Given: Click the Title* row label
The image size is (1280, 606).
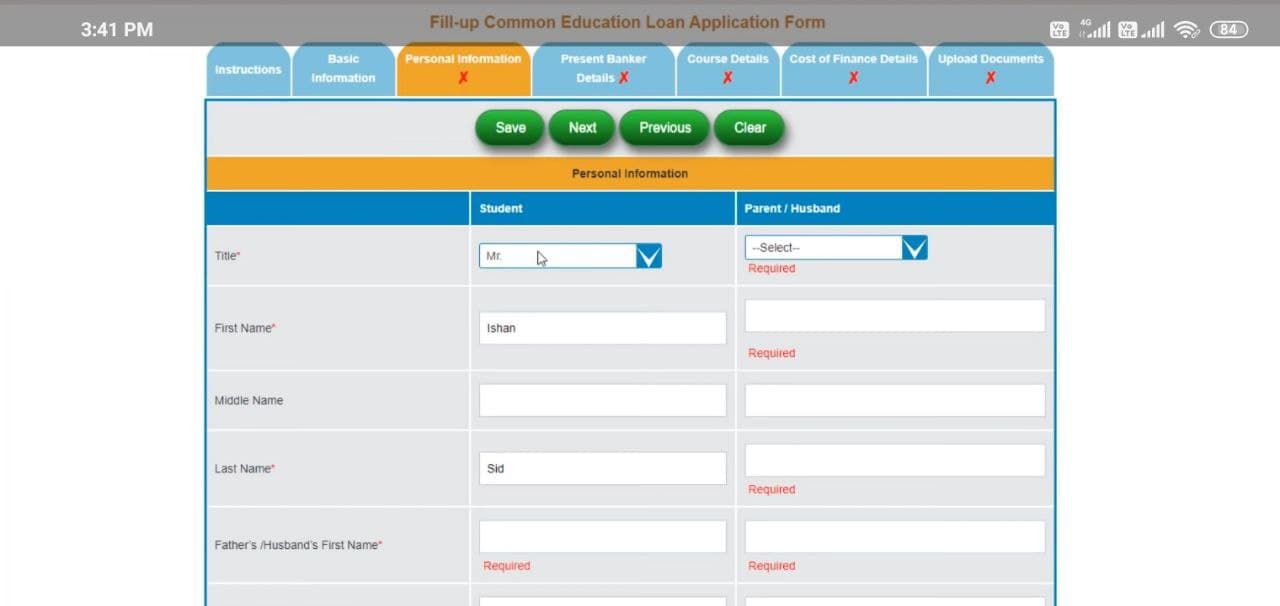Looking at the screenshot, I should (x=227, y=256).
